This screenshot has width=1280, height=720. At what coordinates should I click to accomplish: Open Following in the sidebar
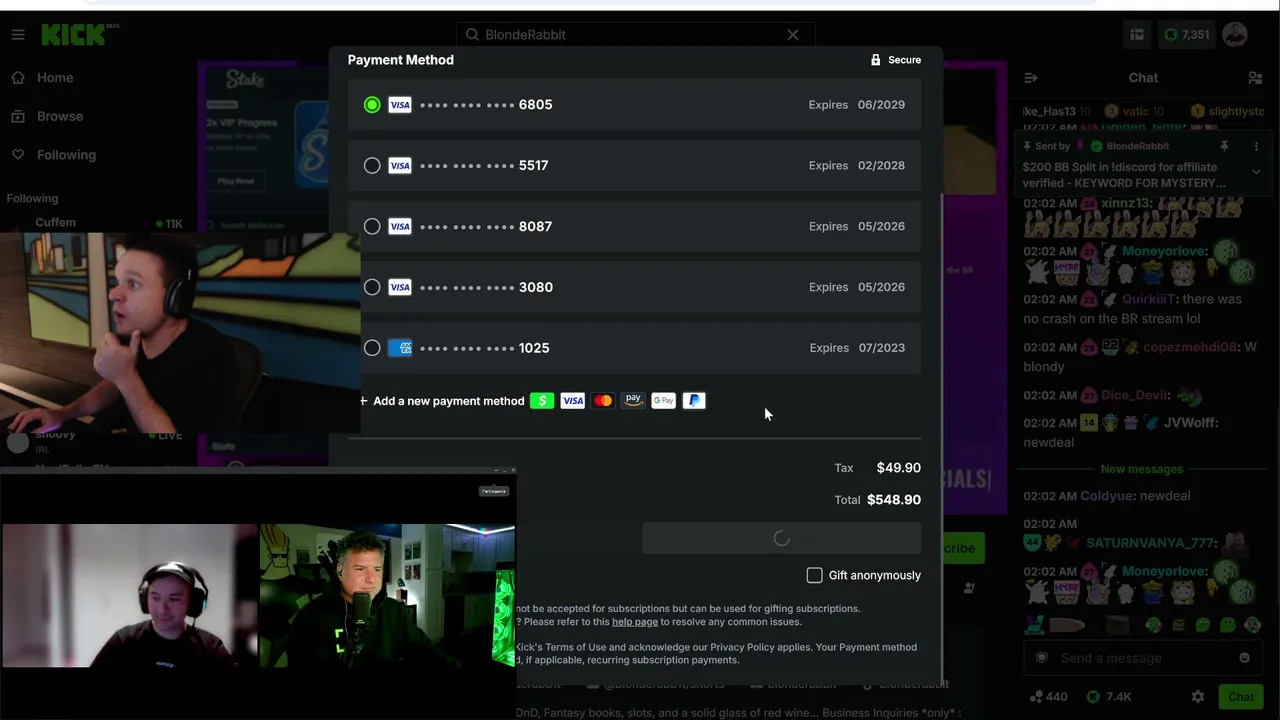point(66,155)
